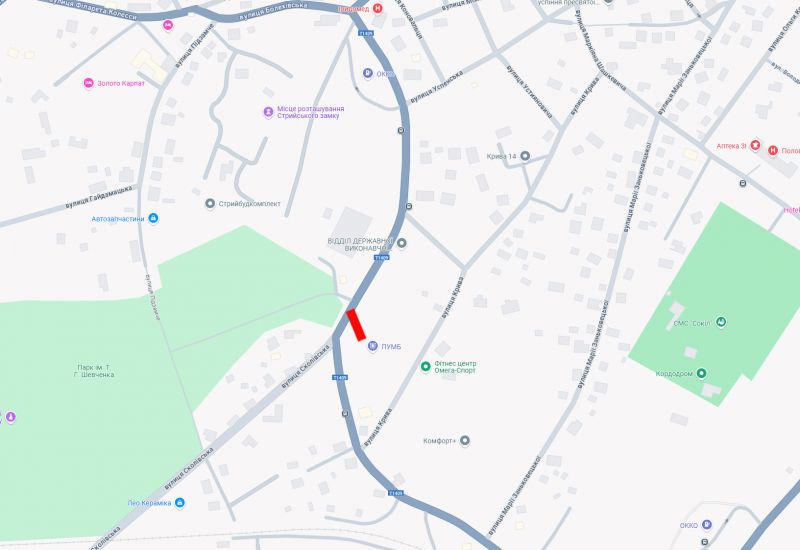
Task: Click the Комфорт+ location pin
Action: point(464,440)
